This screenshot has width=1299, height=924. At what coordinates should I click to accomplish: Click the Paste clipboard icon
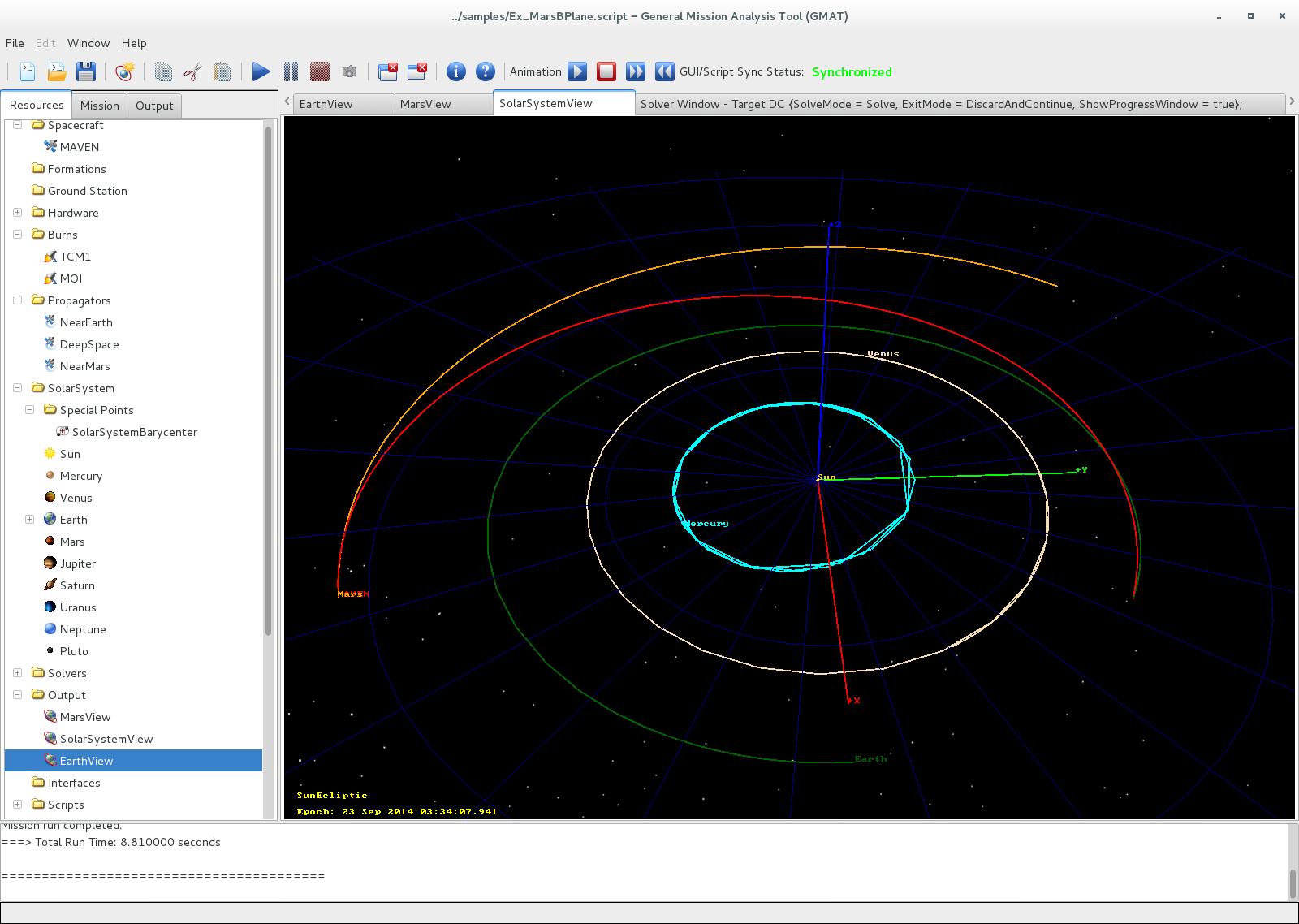tap(222, 71)
